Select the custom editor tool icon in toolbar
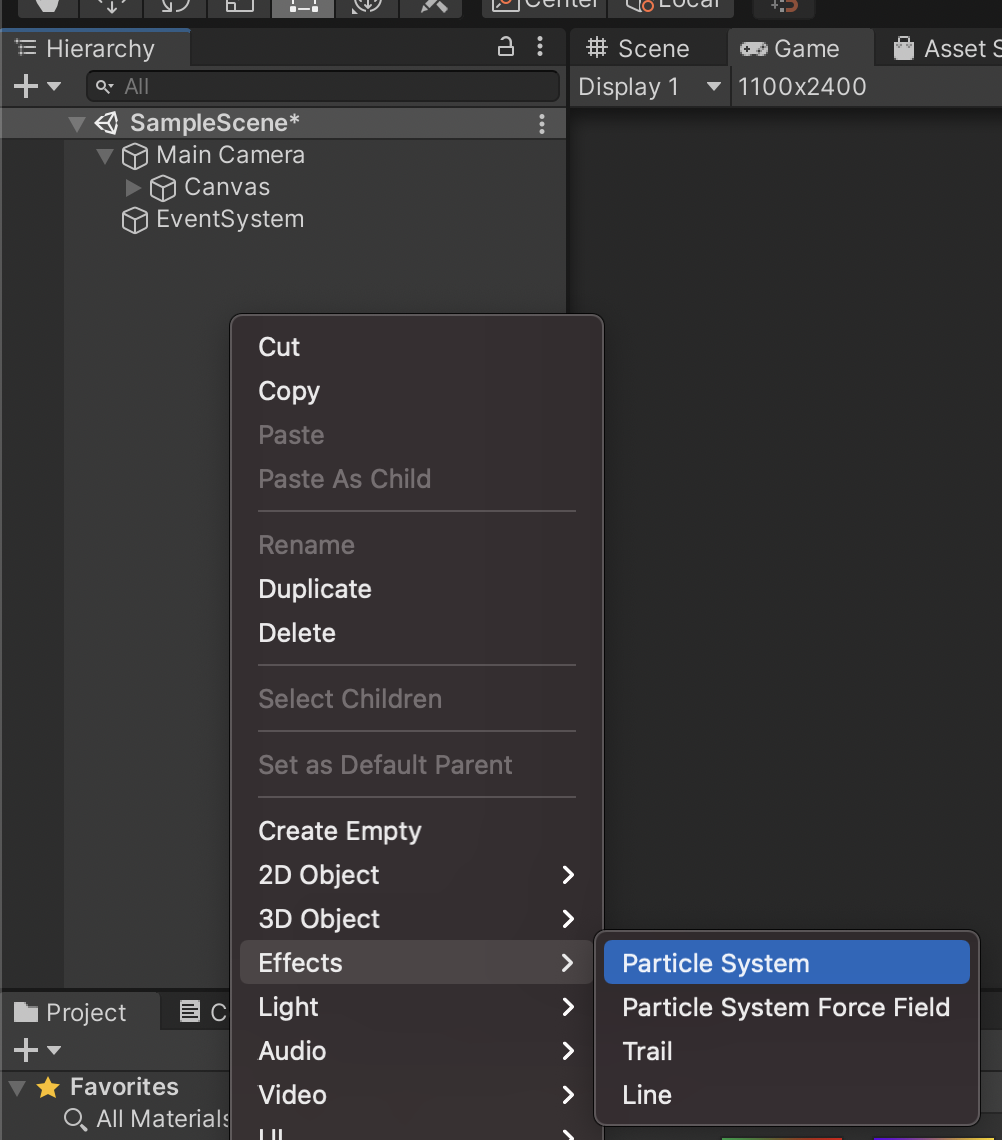This screenshot has width=1002, height=1140. (x=432, y=5)
